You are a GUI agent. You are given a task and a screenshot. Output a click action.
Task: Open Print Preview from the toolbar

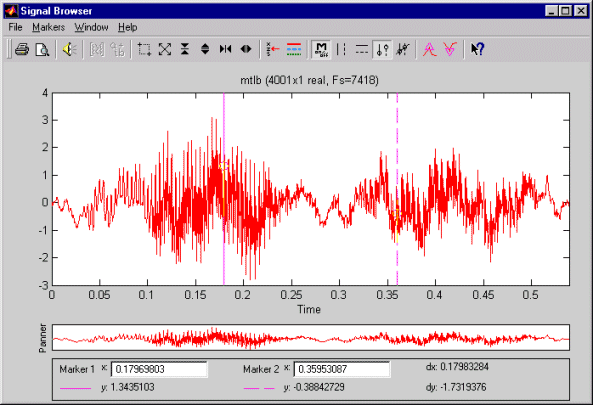pyautogui.click(x=42, y=49)
